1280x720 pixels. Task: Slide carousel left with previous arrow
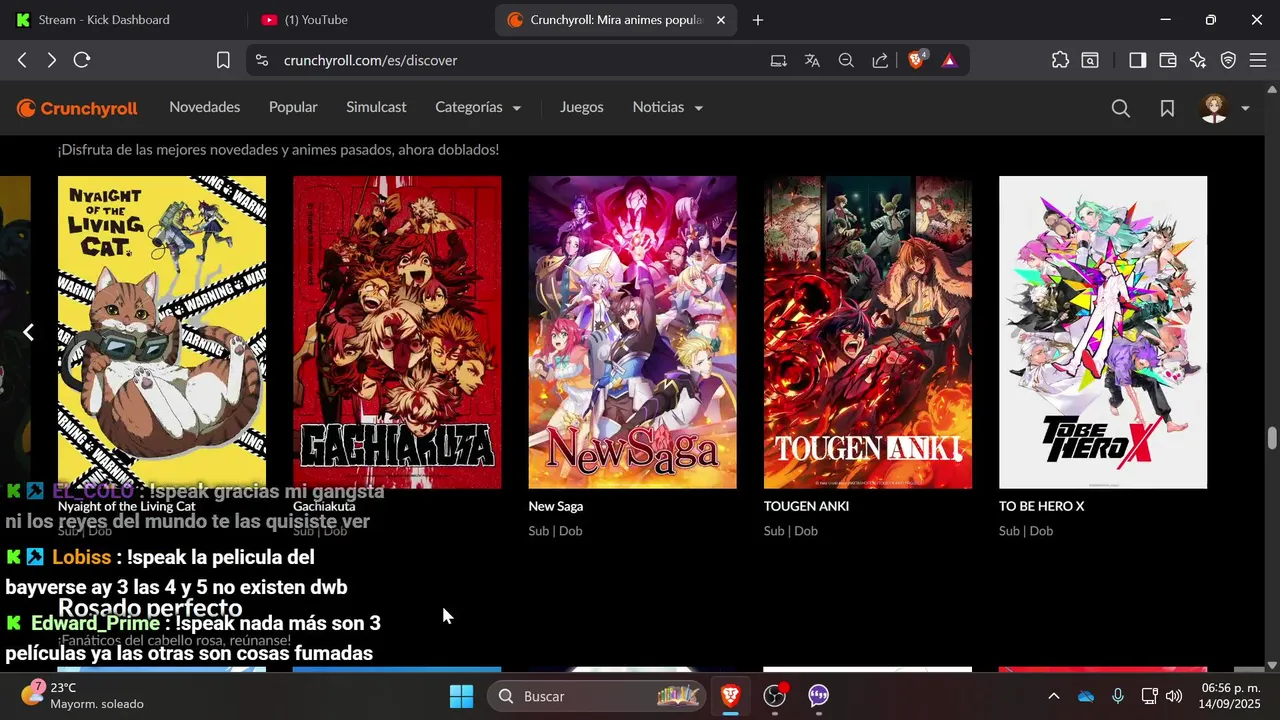pyautogui.click(x=29, y=332)
